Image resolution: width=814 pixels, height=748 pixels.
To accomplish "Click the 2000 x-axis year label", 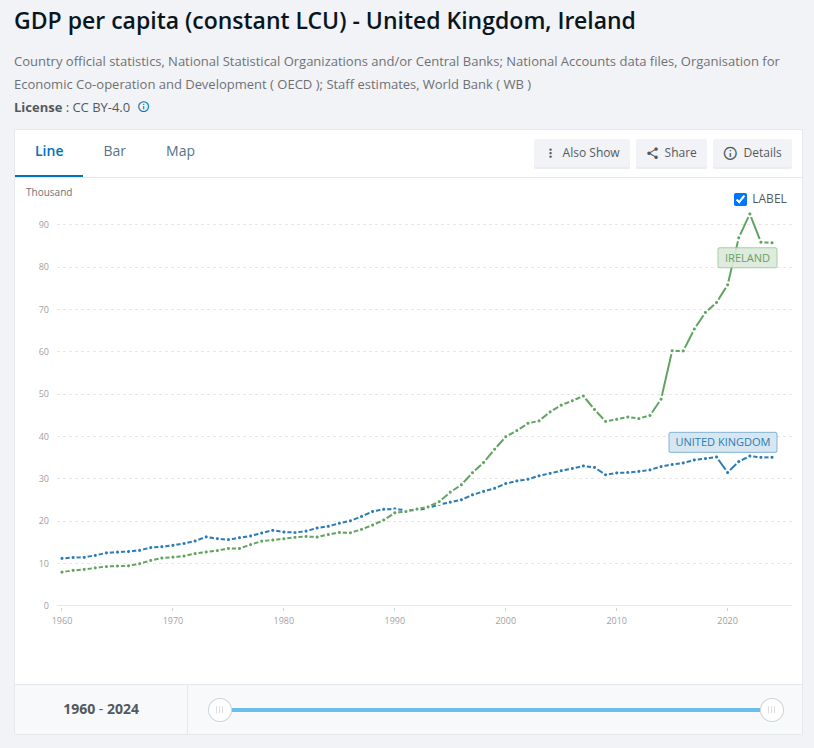I will coord(506,620).
